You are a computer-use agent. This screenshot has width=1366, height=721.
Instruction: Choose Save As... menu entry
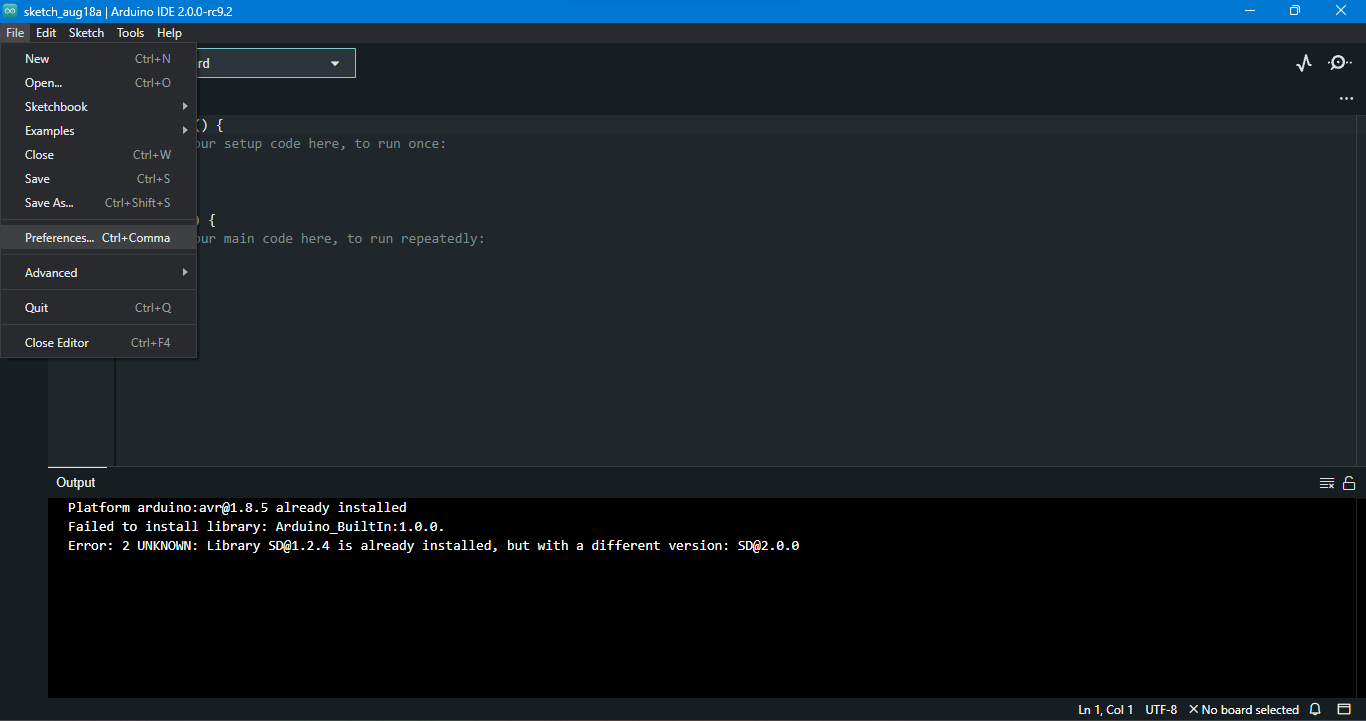98,203
